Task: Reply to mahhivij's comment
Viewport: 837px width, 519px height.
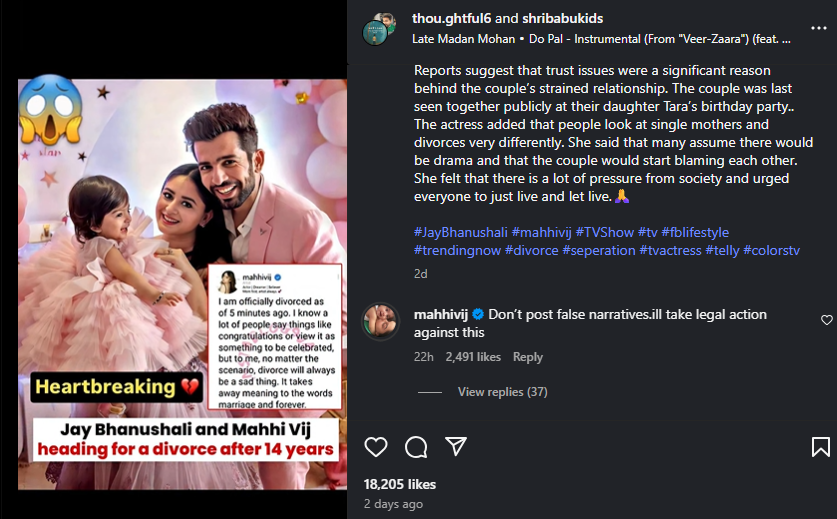Action: coord(528,357)
